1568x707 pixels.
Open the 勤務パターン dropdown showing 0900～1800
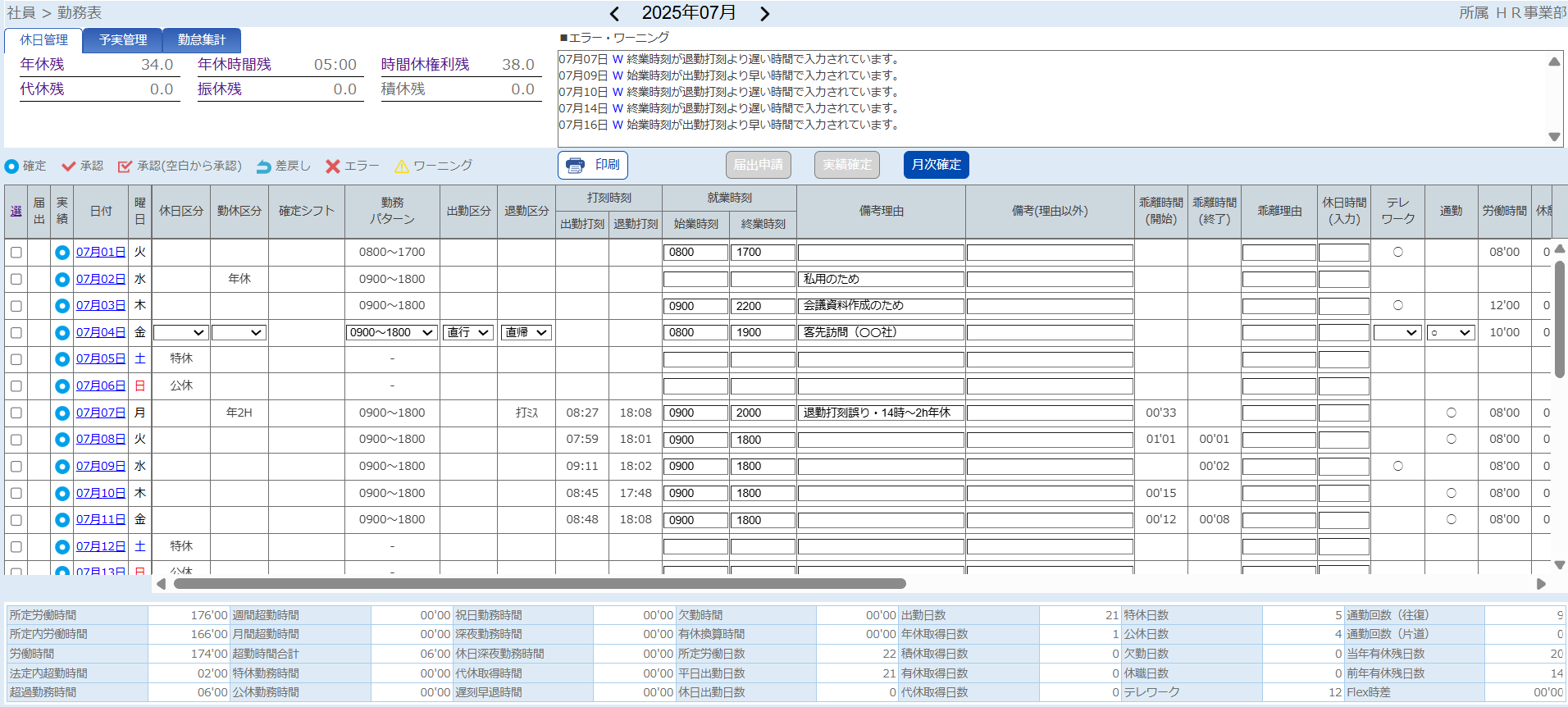pos(391,333)
